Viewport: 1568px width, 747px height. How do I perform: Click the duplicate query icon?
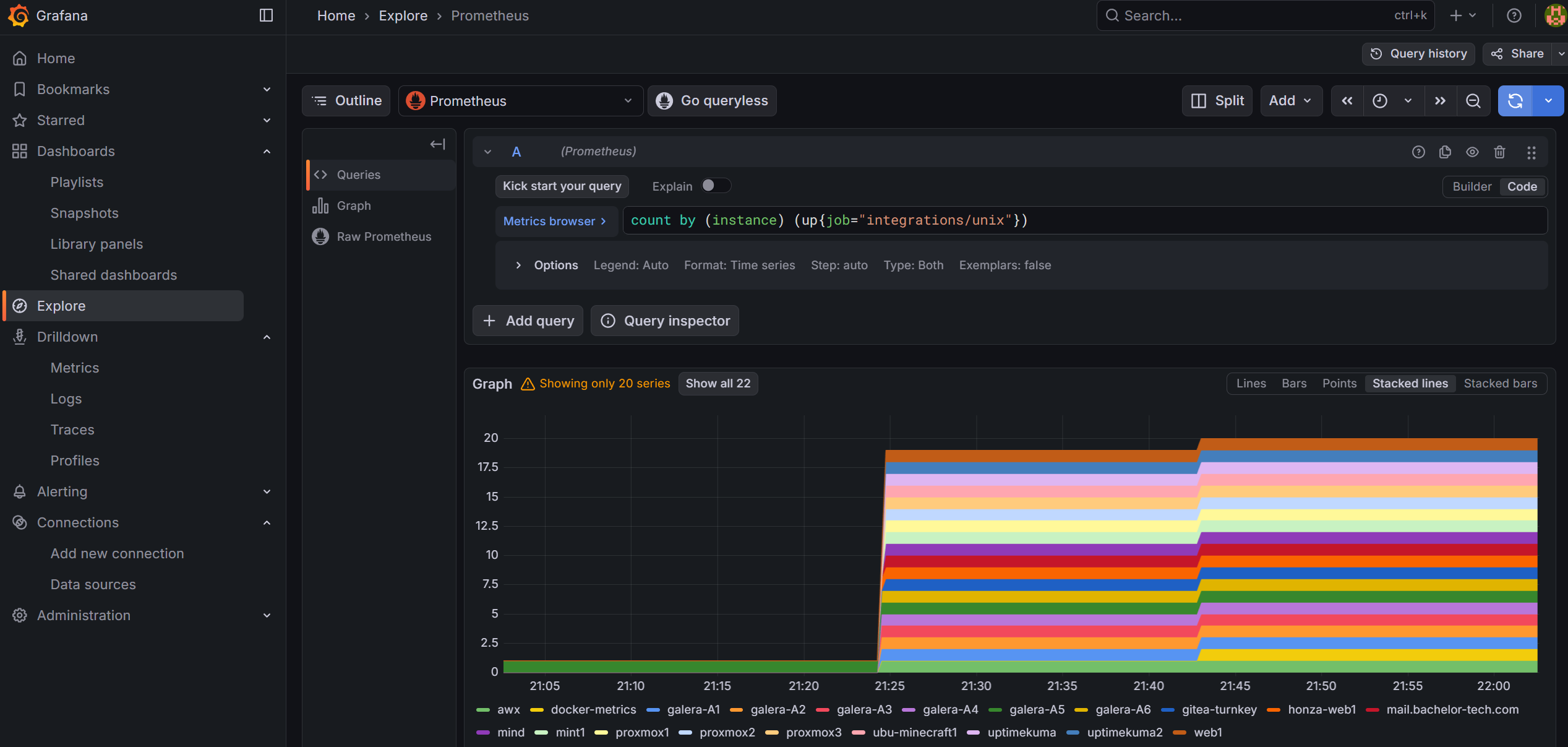click(x=1445, y=152)
